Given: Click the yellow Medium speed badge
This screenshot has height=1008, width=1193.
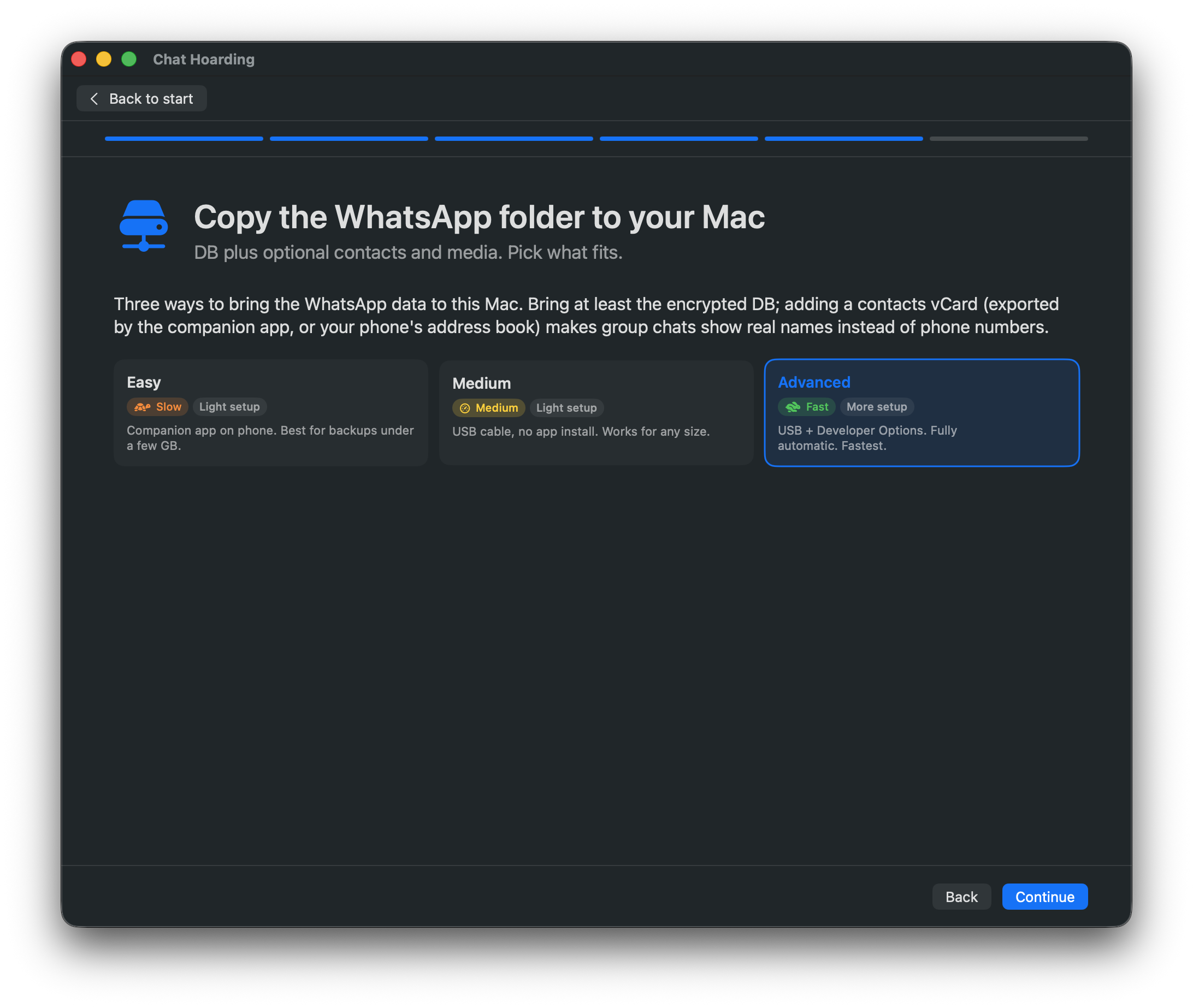Looking at the screenshot, I should click(488, 408).
